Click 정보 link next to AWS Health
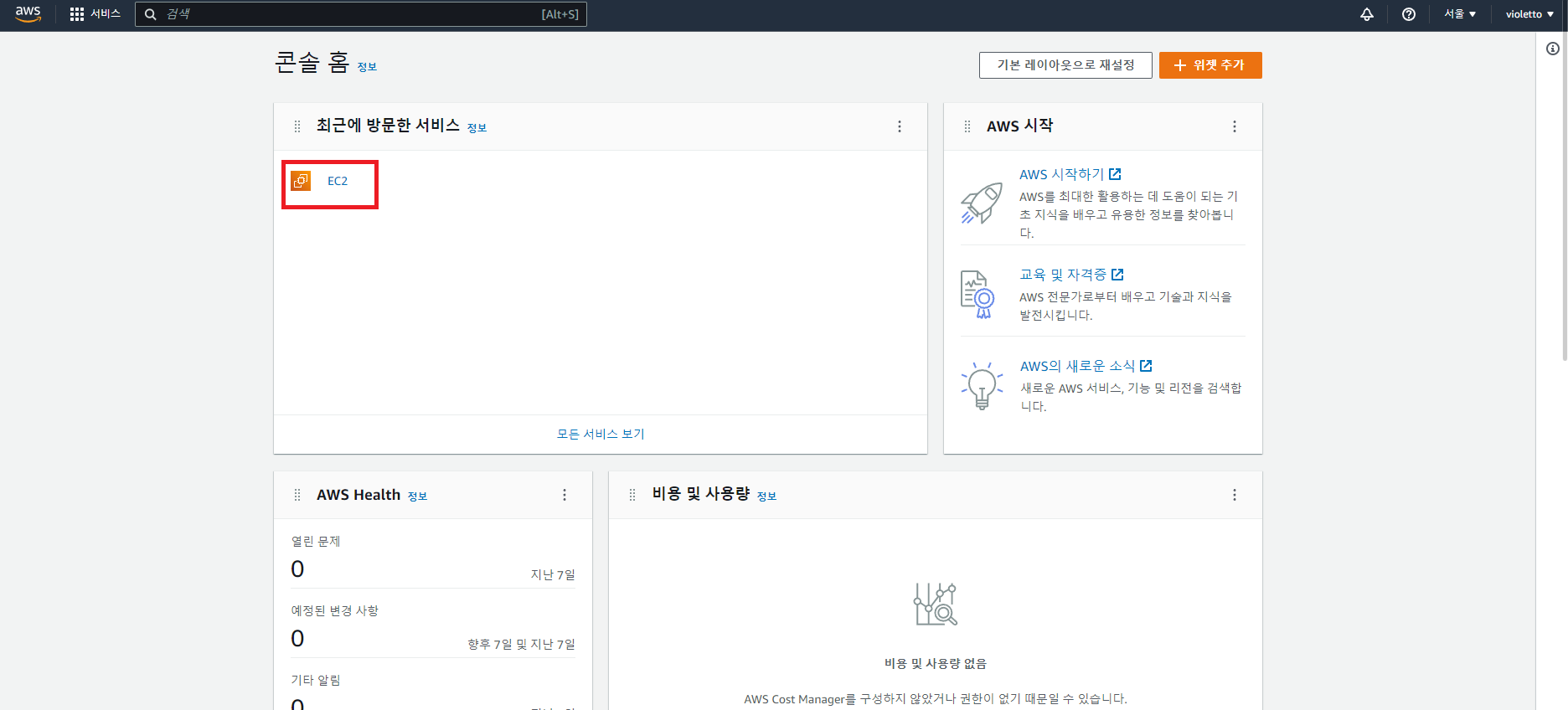 click(417, 496)
